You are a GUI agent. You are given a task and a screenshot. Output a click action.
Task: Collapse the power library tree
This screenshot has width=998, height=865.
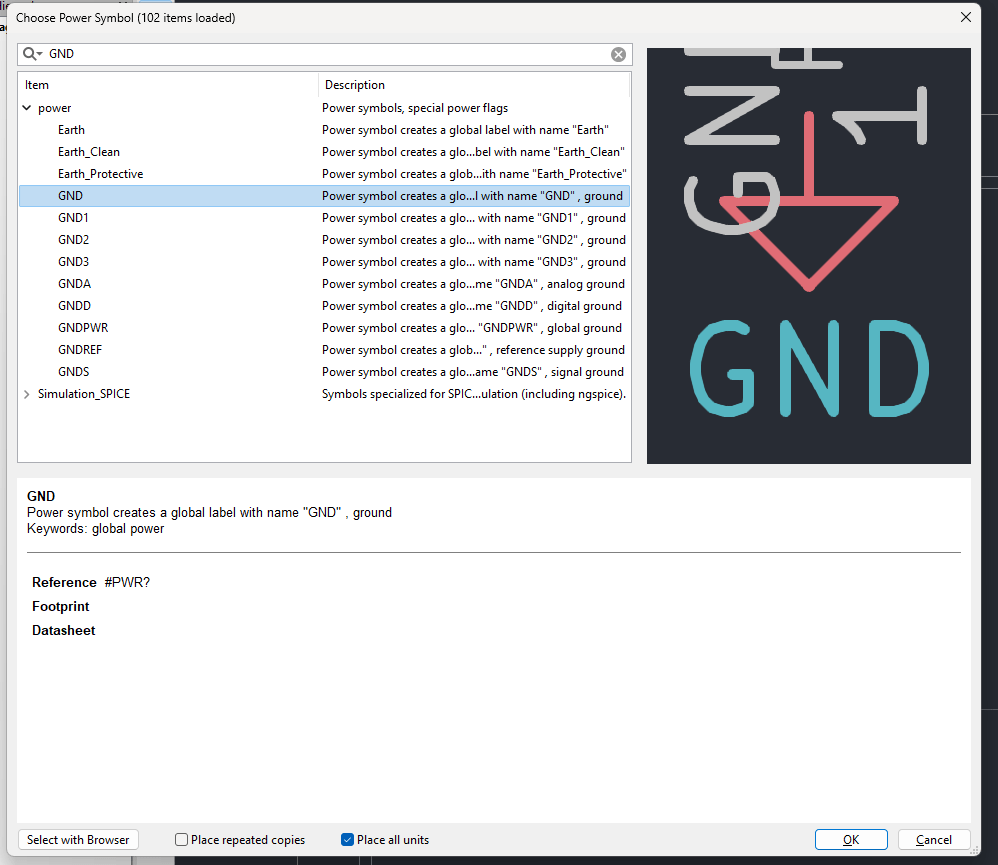tap(27, 108)
